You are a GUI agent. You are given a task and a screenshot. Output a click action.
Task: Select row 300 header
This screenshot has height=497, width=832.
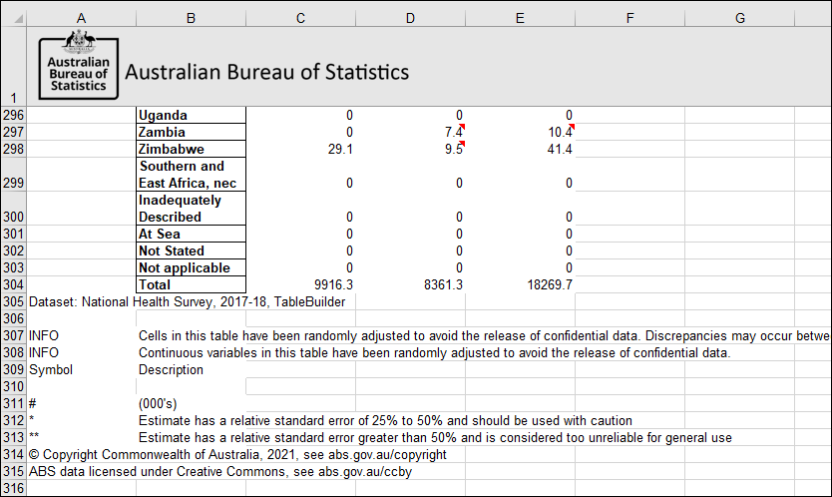coord(13,208)
